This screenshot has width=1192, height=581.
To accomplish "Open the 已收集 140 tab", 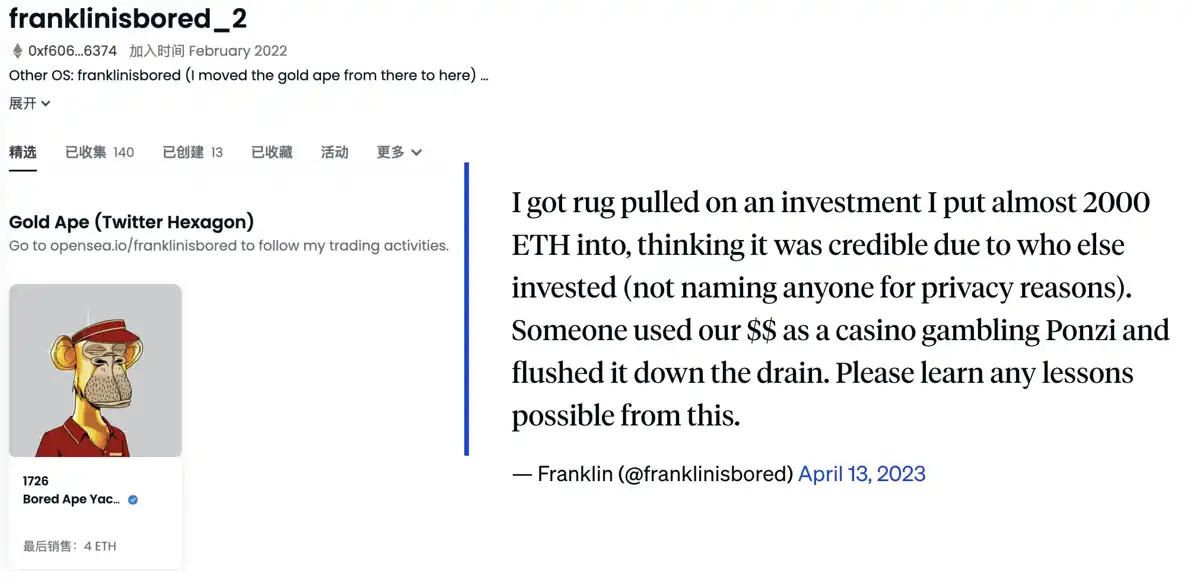I will tap(99, 152).
